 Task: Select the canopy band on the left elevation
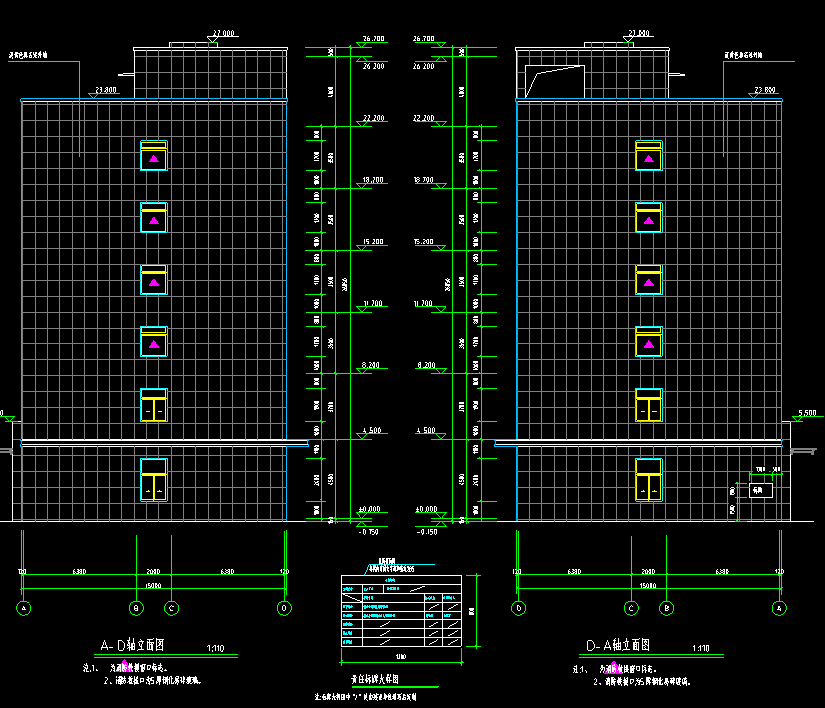(x=165, y=442)
